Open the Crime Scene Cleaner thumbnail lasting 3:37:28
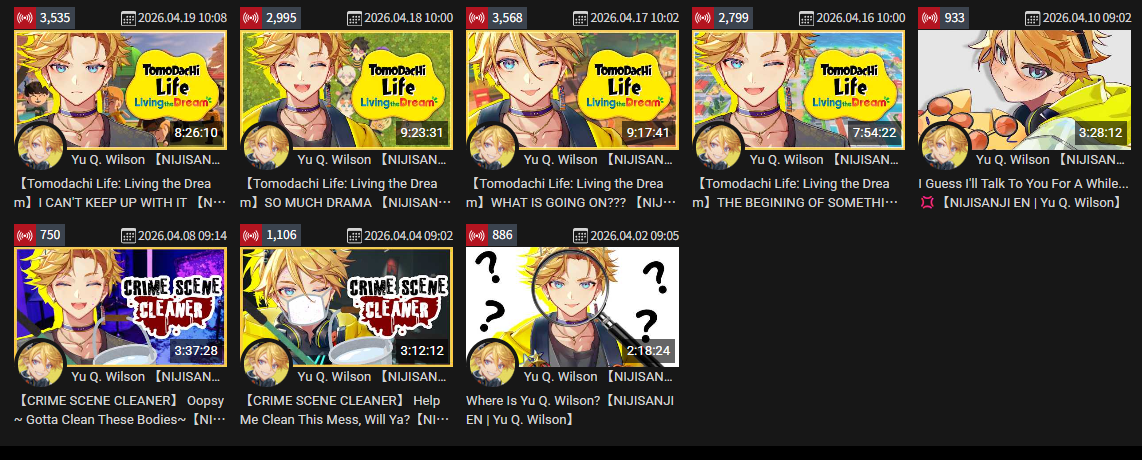The height and width of the screenshot is (460, 1142). pyautogui.click(x=121, y=306)
